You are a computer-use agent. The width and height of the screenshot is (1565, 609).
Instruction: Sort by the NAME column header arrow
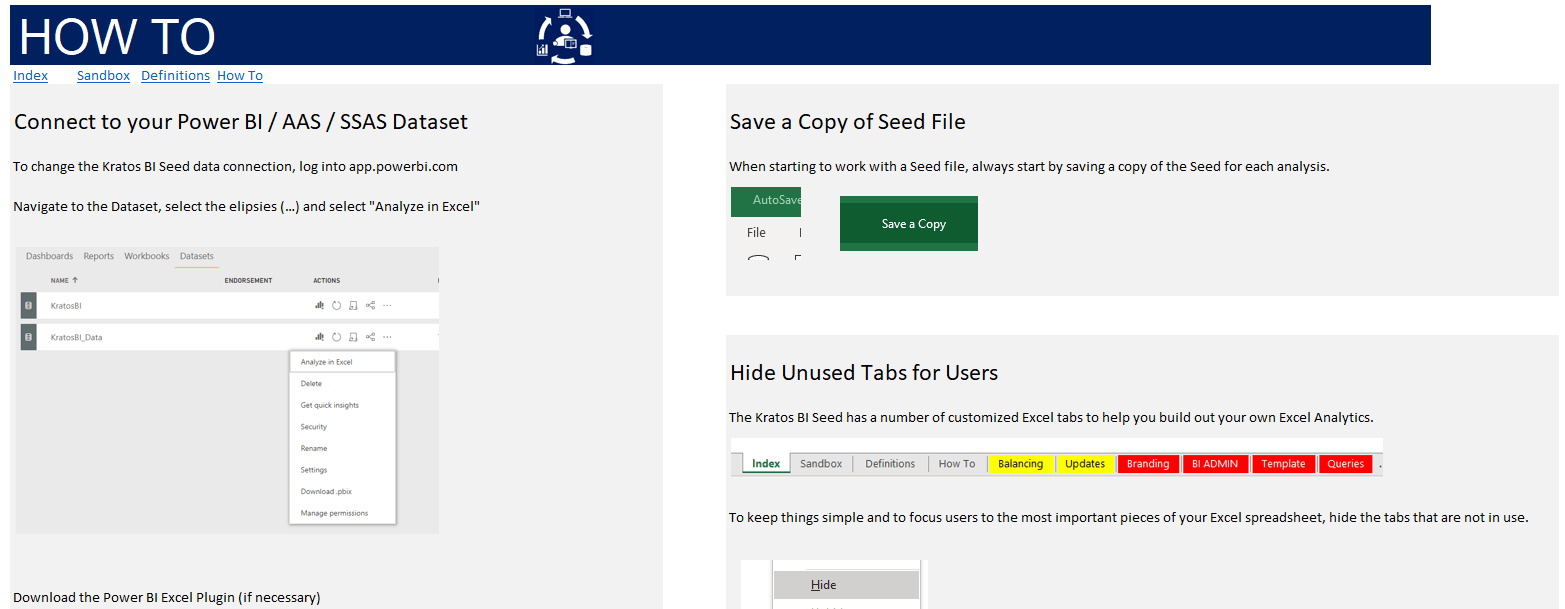pyautogui.click(x=75, y=281)
